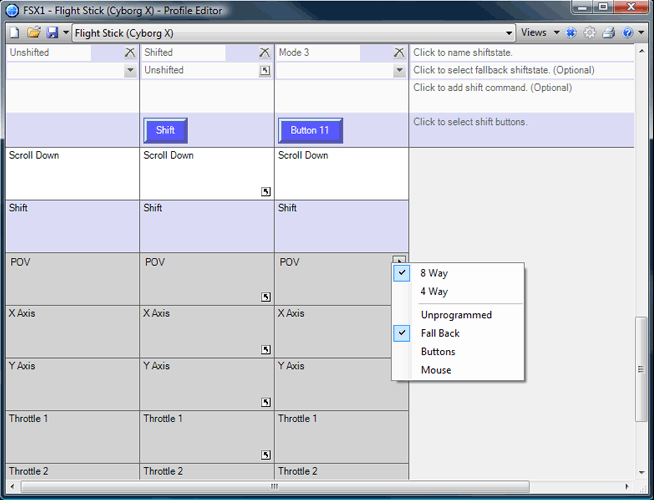Select the Mode 3 Scroll Down cell

point(342,173)
